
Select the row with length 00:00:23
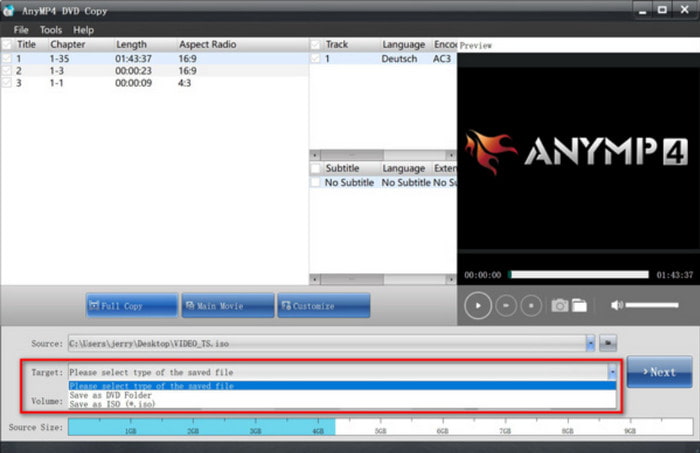[x=154, y=71]
